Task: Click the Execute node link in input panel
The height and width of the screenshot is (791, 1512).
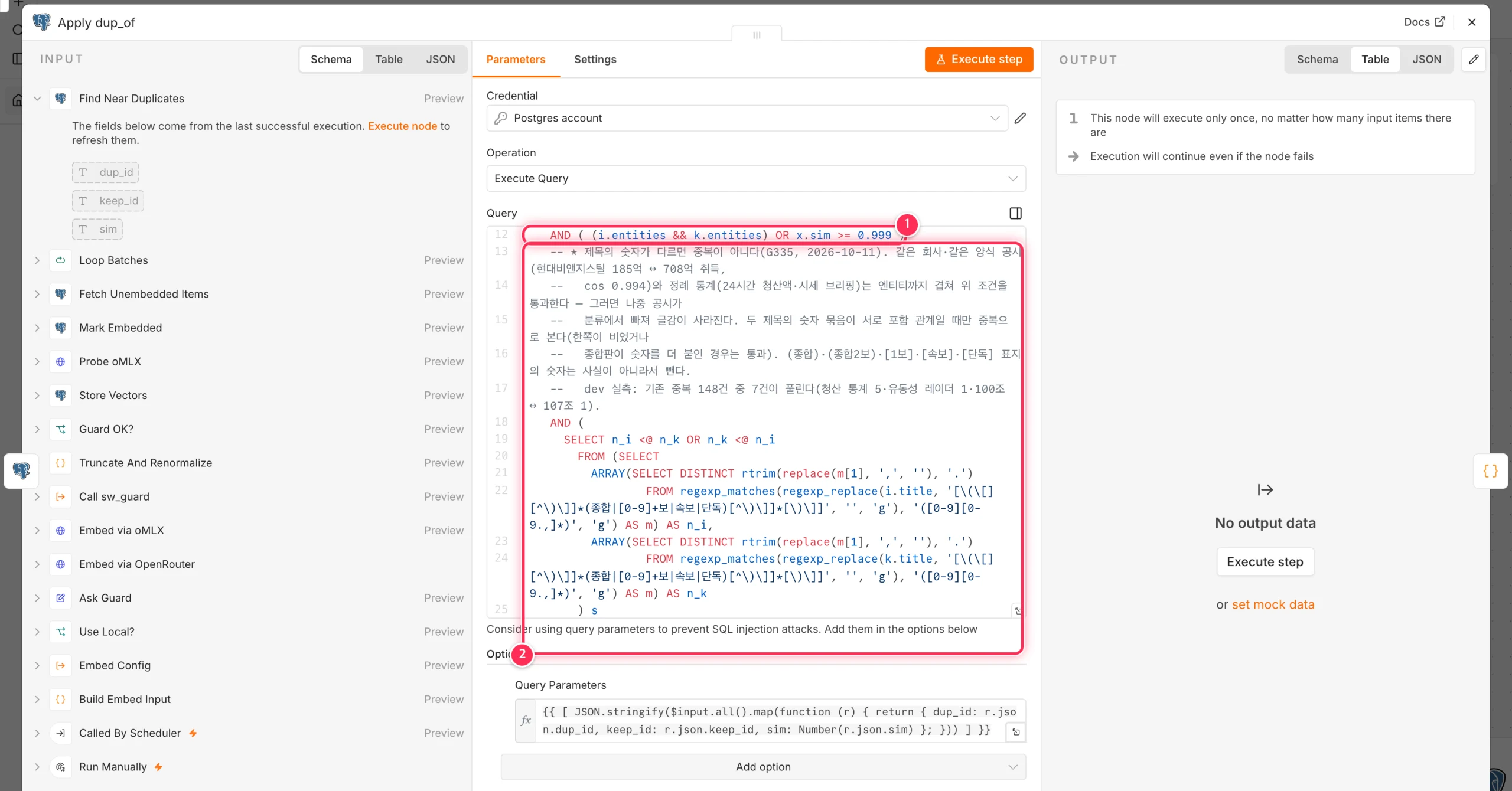Action: [402, 126]
